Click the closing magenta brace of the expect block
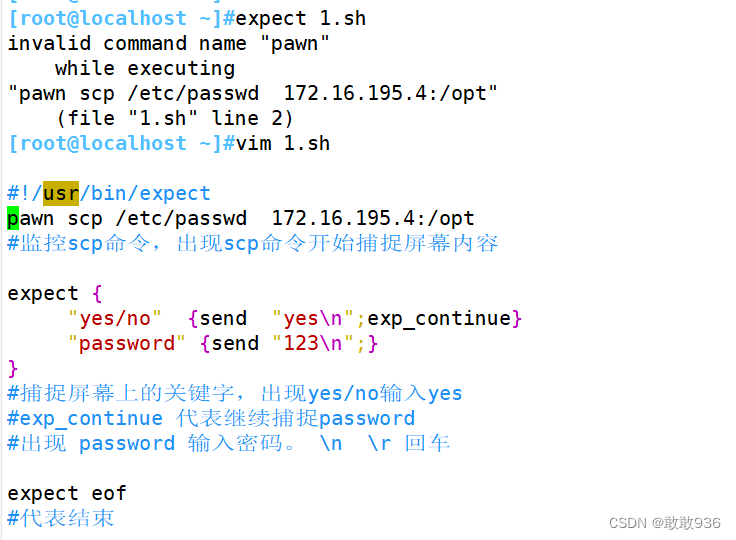The width and height of the screenshot is (736, 540). pyautogui.click(x=13, y=369)
